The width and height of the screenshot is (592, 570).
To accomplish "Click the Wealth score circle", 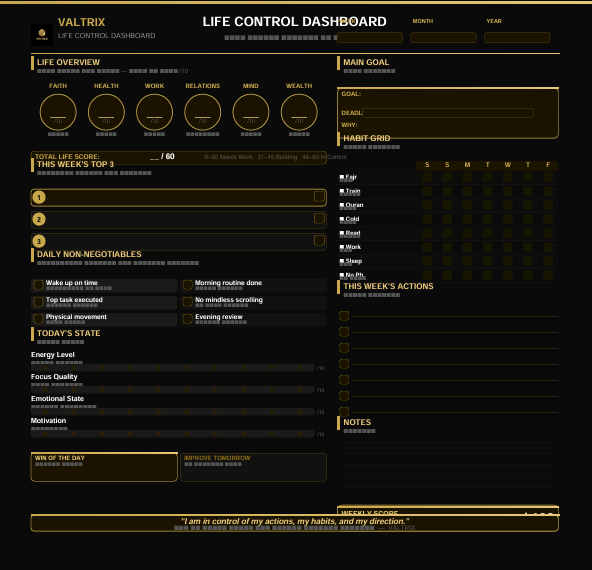I will pyautogui.click(x=299, y=112).
